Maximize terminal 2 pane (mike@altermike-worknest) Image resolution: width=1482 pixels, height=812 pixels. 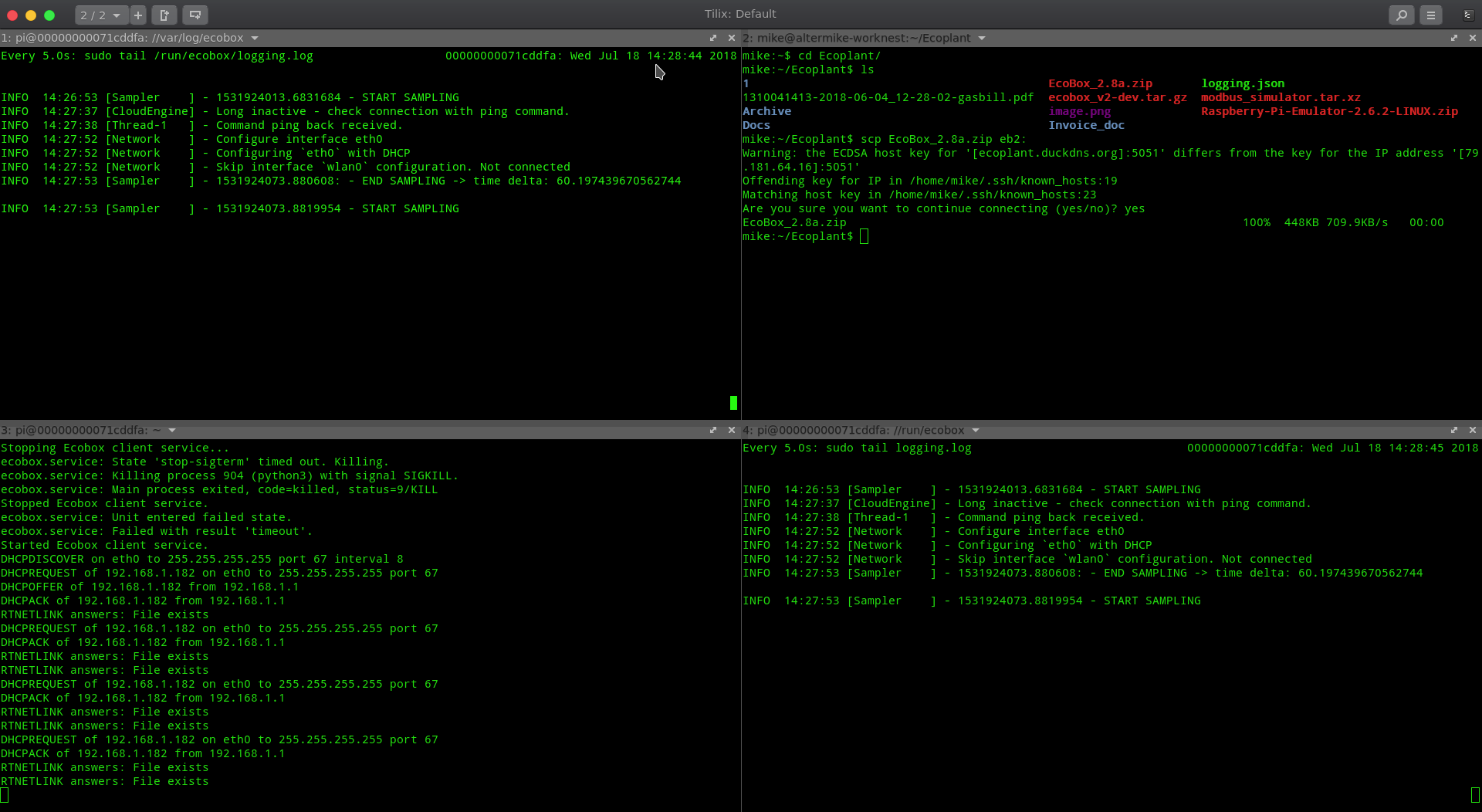coord(1454,38)
